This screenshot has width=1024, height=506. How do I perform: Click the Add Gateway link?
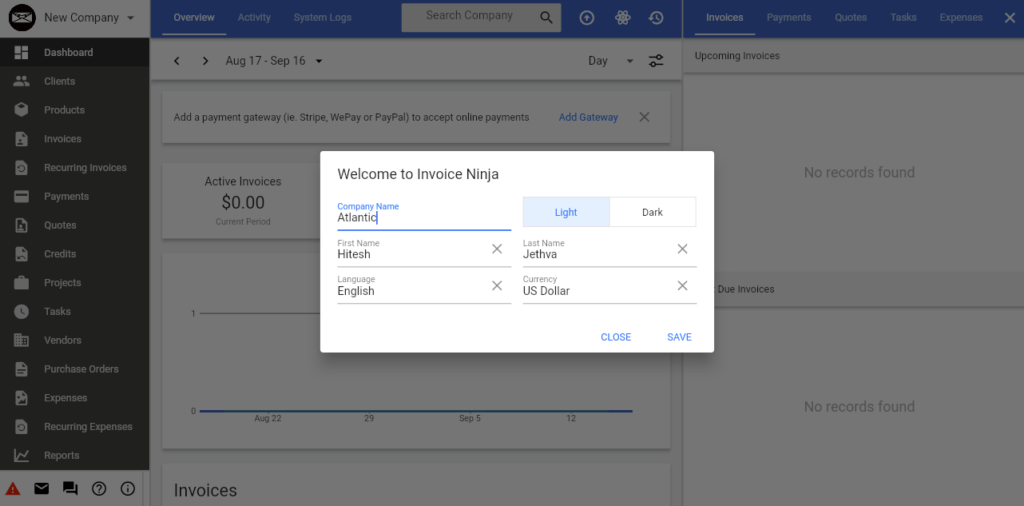point(588,118)
